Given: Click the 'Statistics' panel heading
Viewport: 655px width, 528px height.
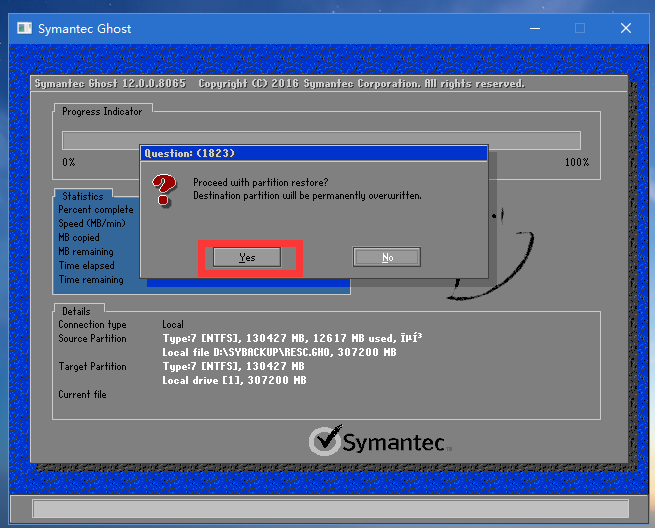Looking at the screenshot, I should [x=83, y=196].
